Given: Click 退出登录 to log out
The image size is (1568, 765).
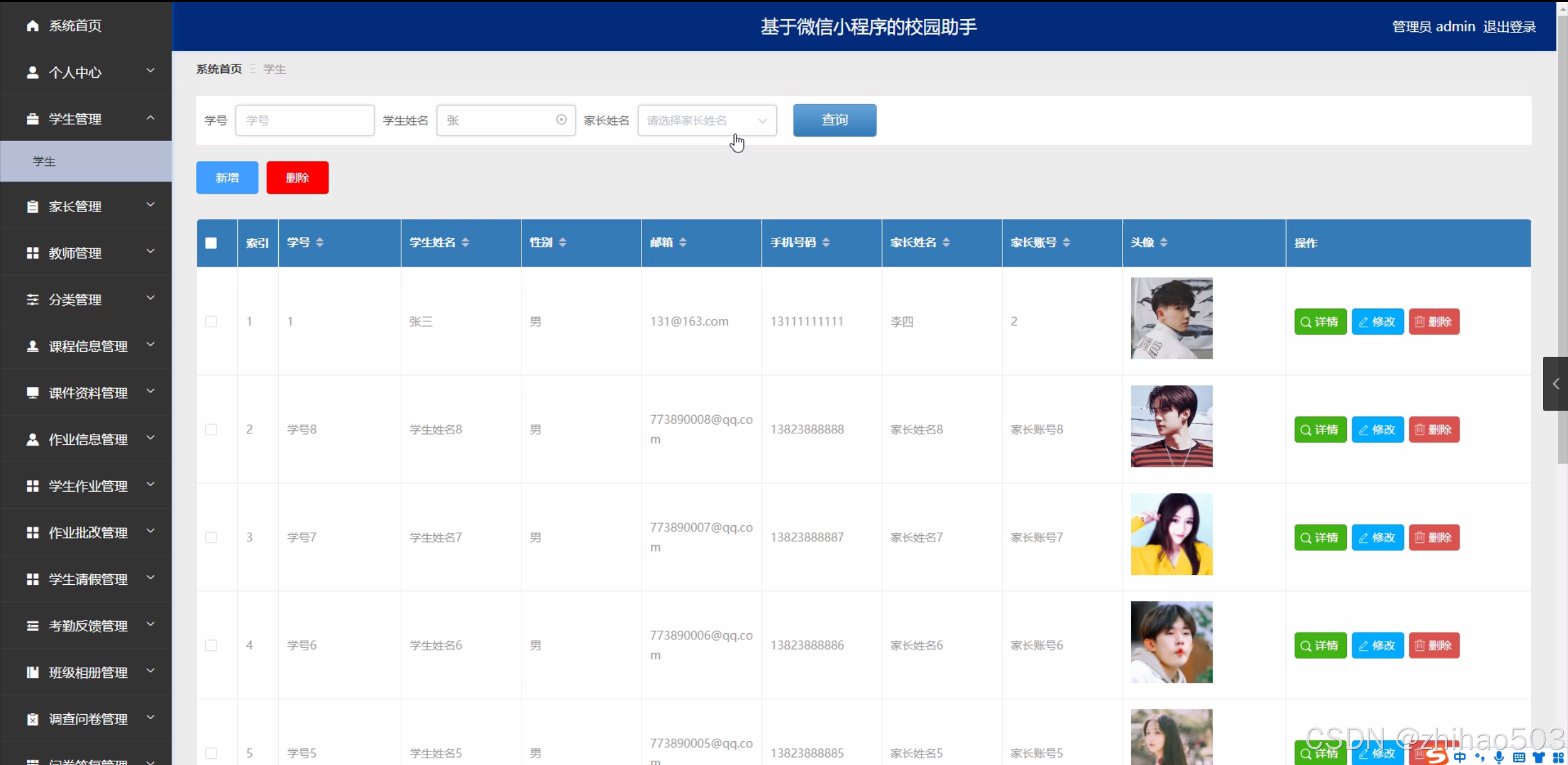Looking at the screenshot, I should coord(1509,26).
